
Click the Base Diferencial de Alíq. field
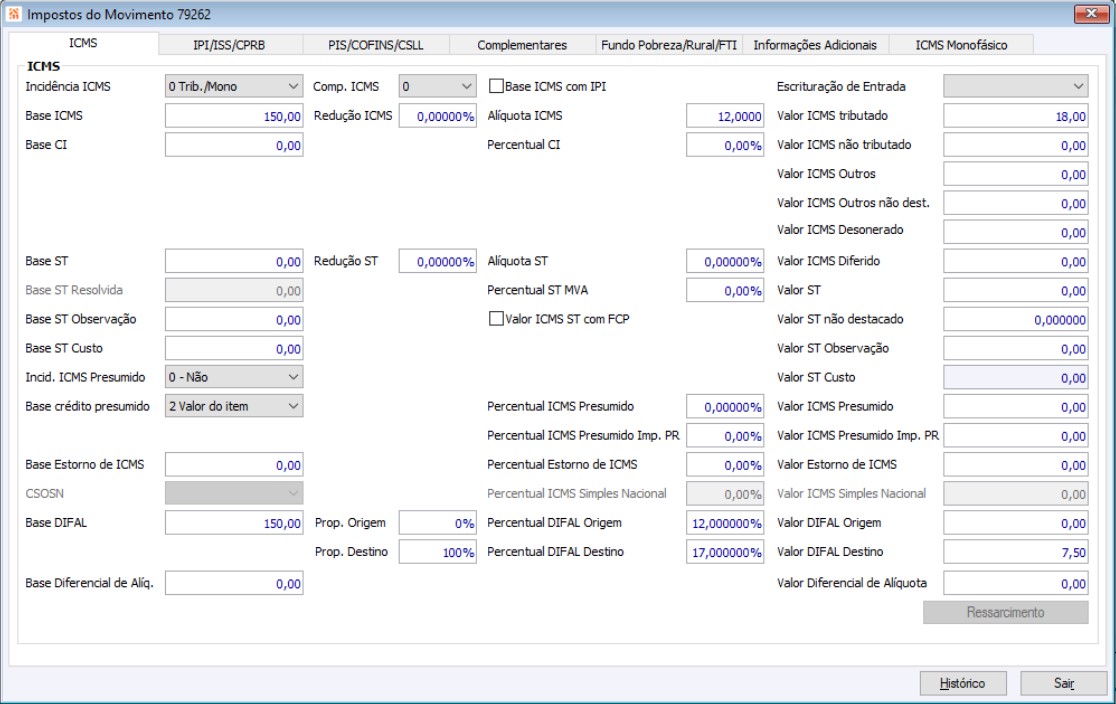click(234, 584)
